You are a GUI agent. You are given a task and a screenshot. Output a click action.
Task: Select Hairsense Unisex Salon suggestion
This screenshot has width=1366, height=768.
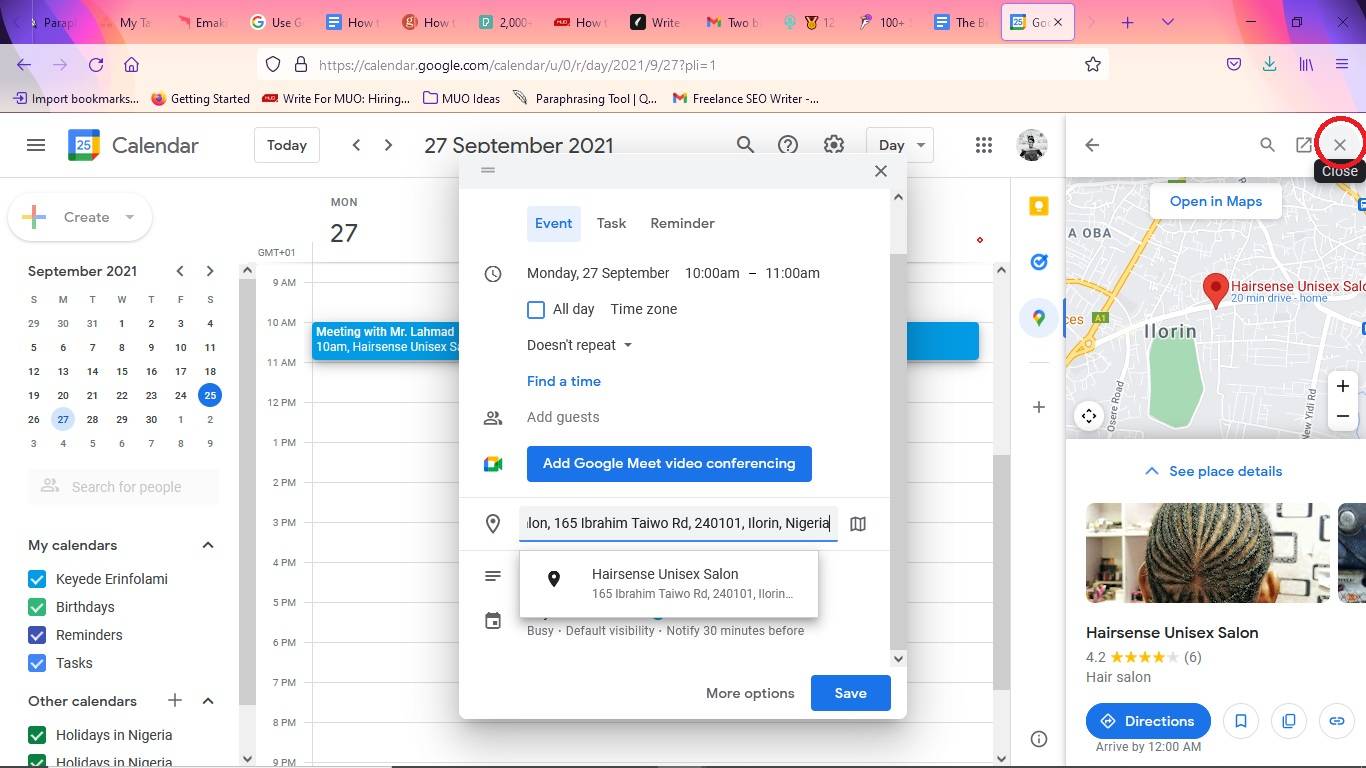pos(669,584)
